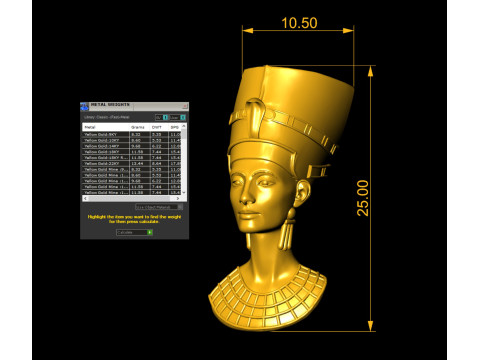Sort by the DWT column header
480x360 pixels.
159,127
